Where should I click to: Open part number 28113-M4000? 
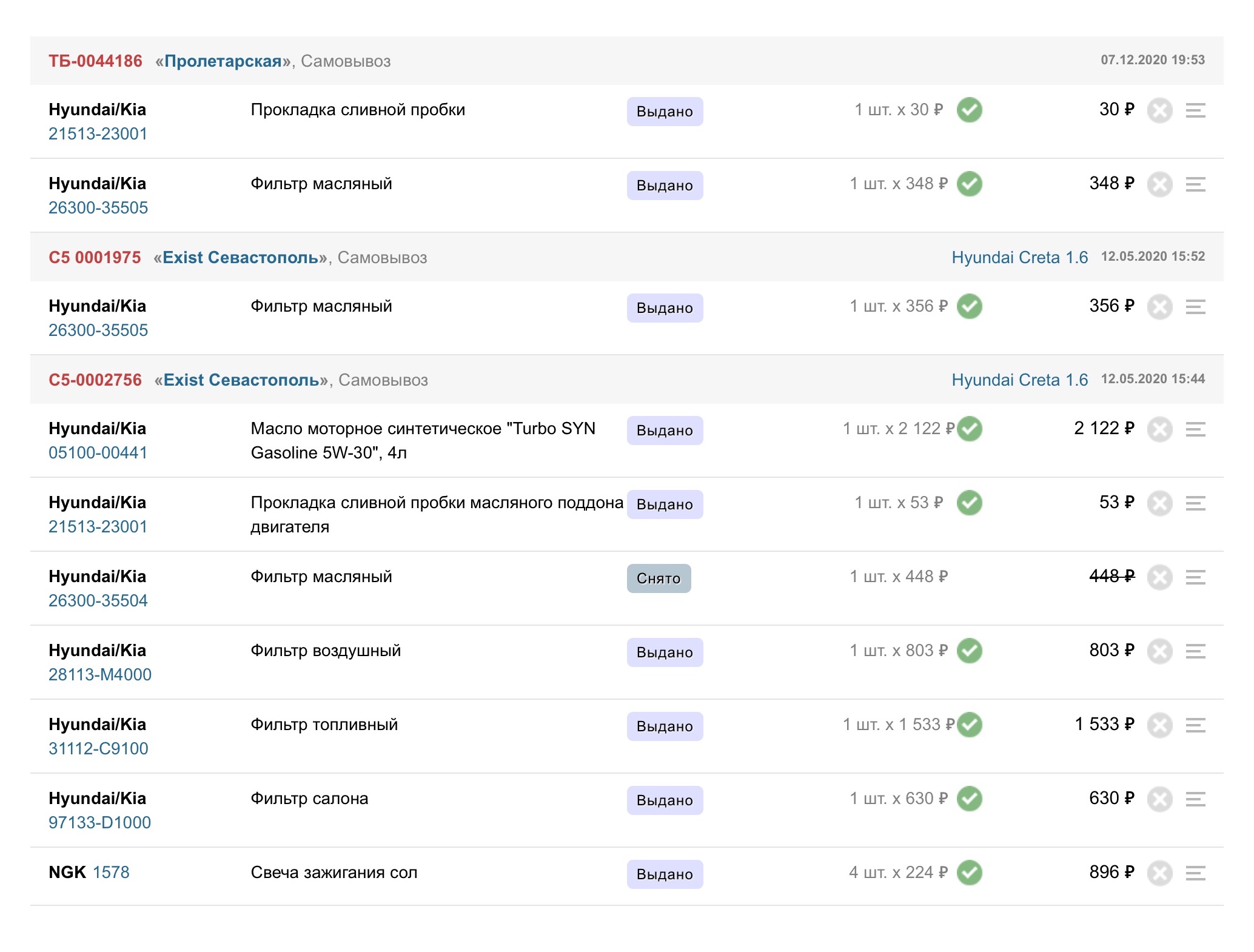coord(100,674)
